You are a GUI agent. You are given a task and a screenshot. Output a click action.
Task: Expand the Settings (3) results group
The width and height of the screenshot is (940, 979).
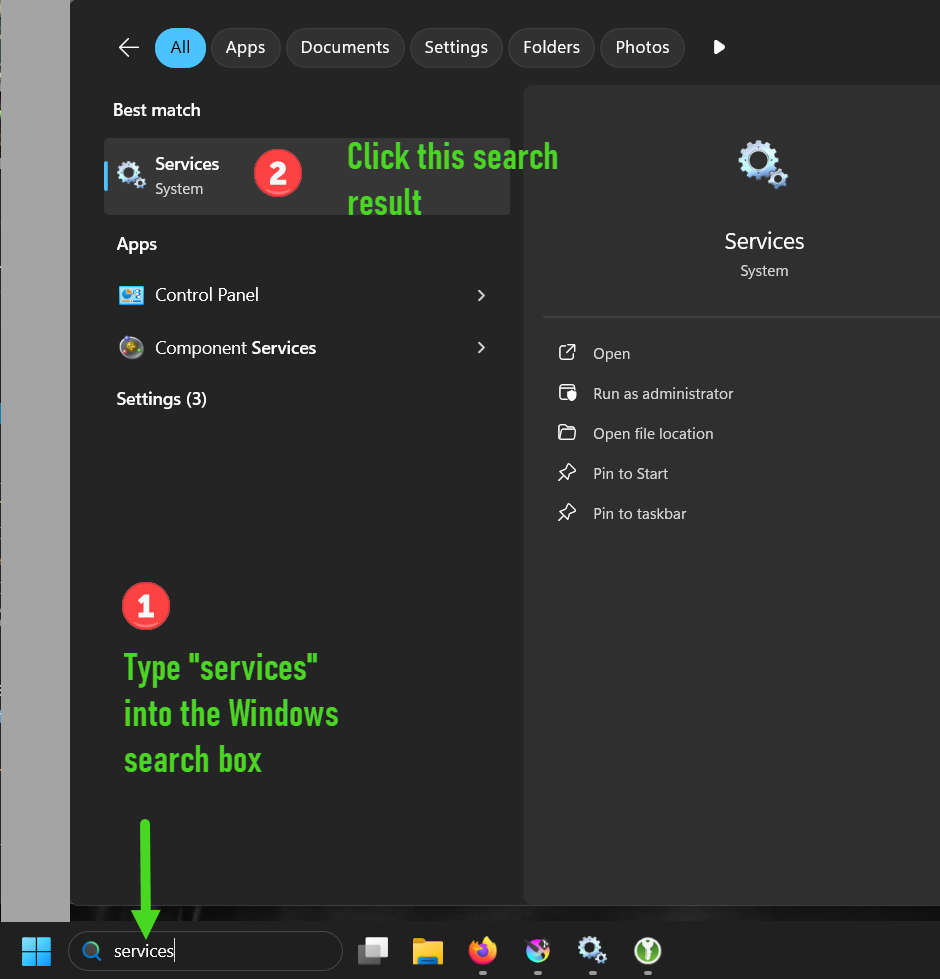click(161, 399)
